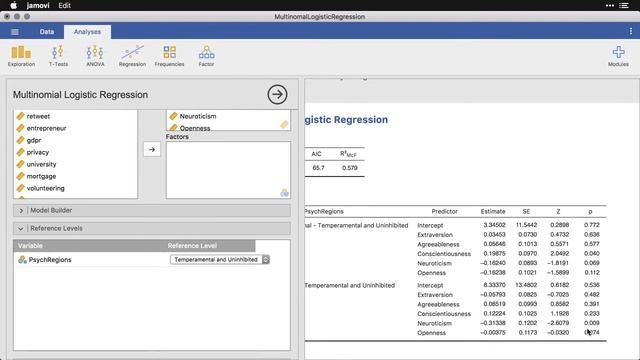Click the nominal type icon in Factors box
This screenshot has width=640, height=360.
tap(284, 193)
